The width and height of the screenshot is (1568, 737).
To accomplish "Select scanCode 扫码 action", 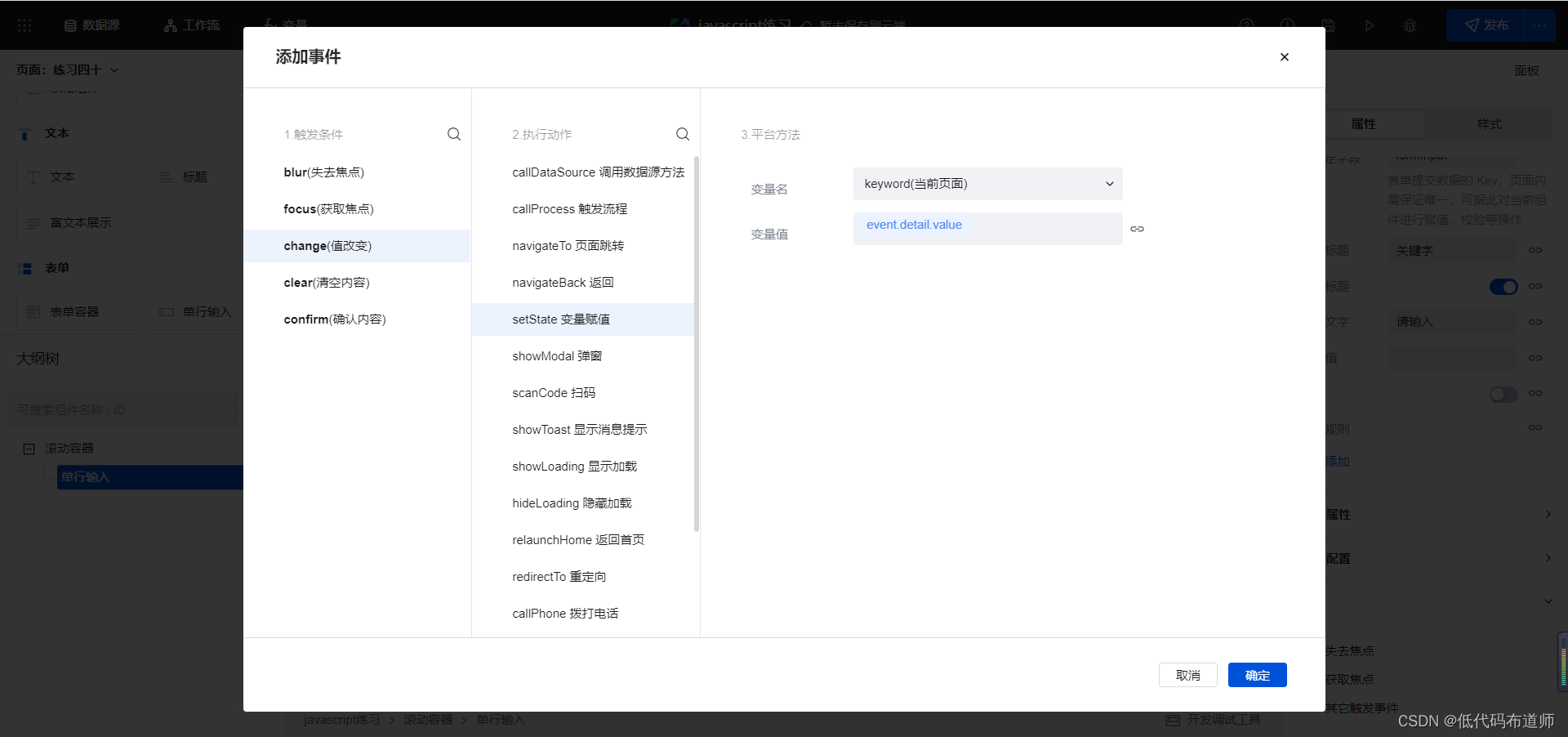I will pos(554,393).
